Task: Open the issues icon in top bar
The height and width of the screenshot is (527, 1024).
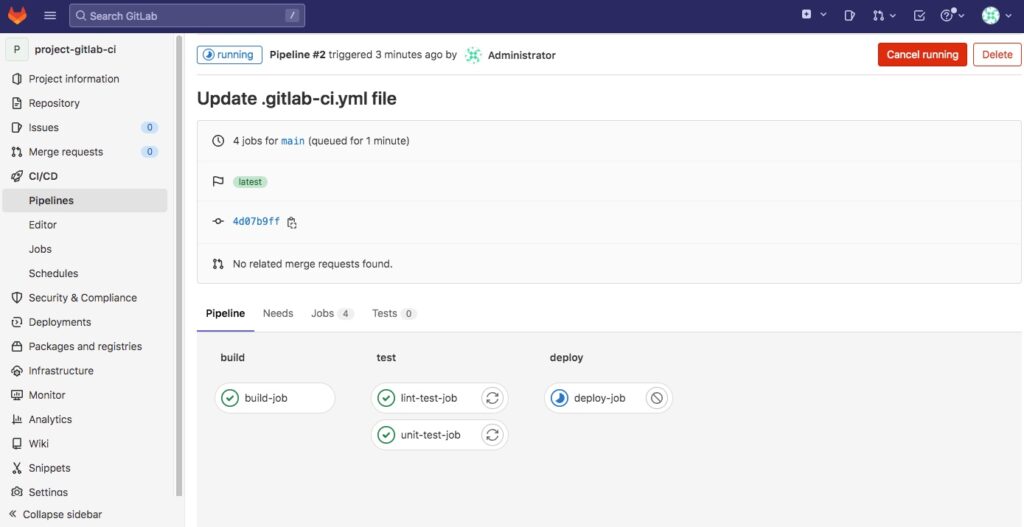Action: [x=849, y=16]
